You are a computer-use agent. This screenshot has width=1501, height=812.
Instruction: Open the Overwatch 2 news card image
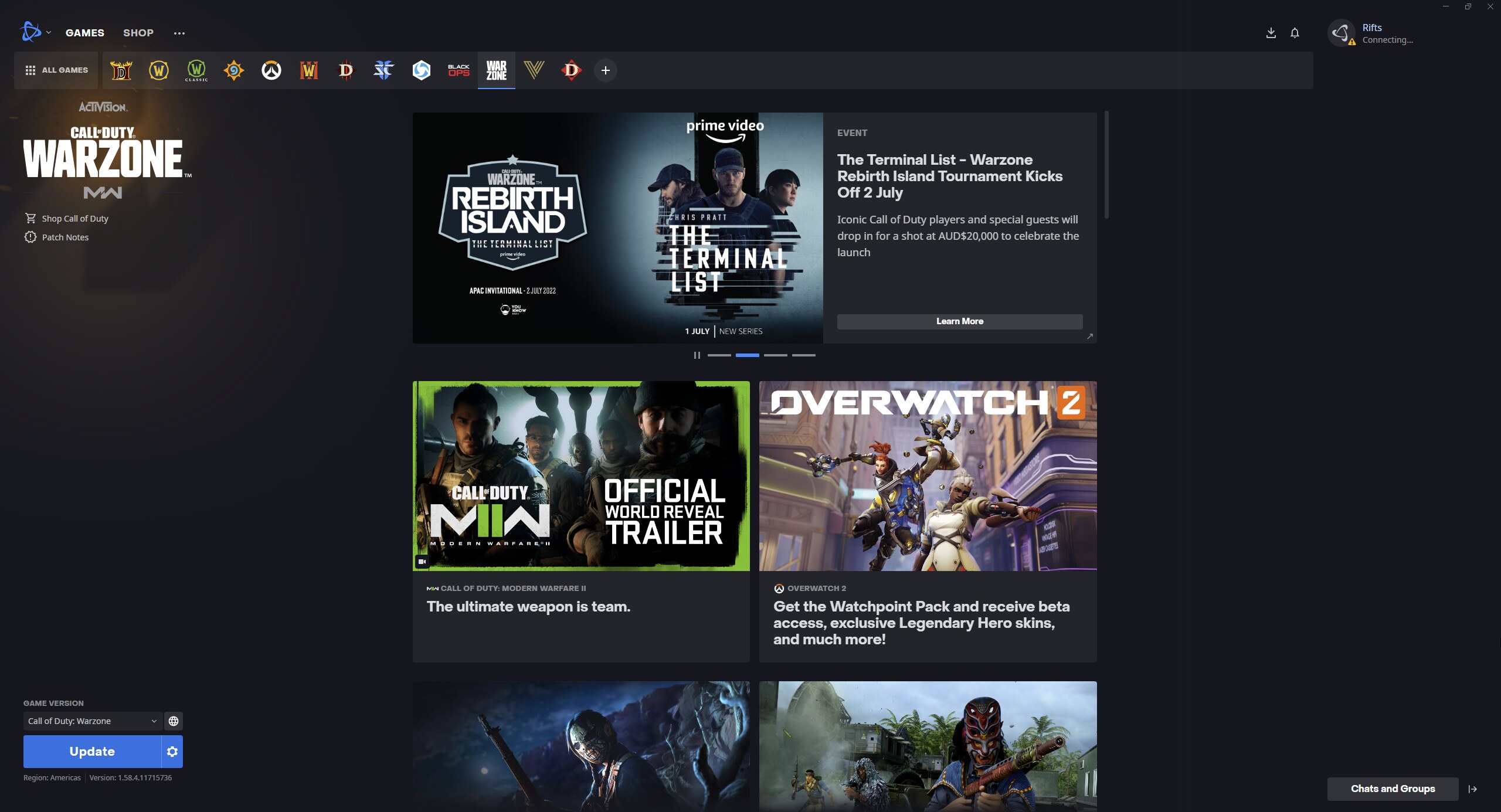[928, 476]
